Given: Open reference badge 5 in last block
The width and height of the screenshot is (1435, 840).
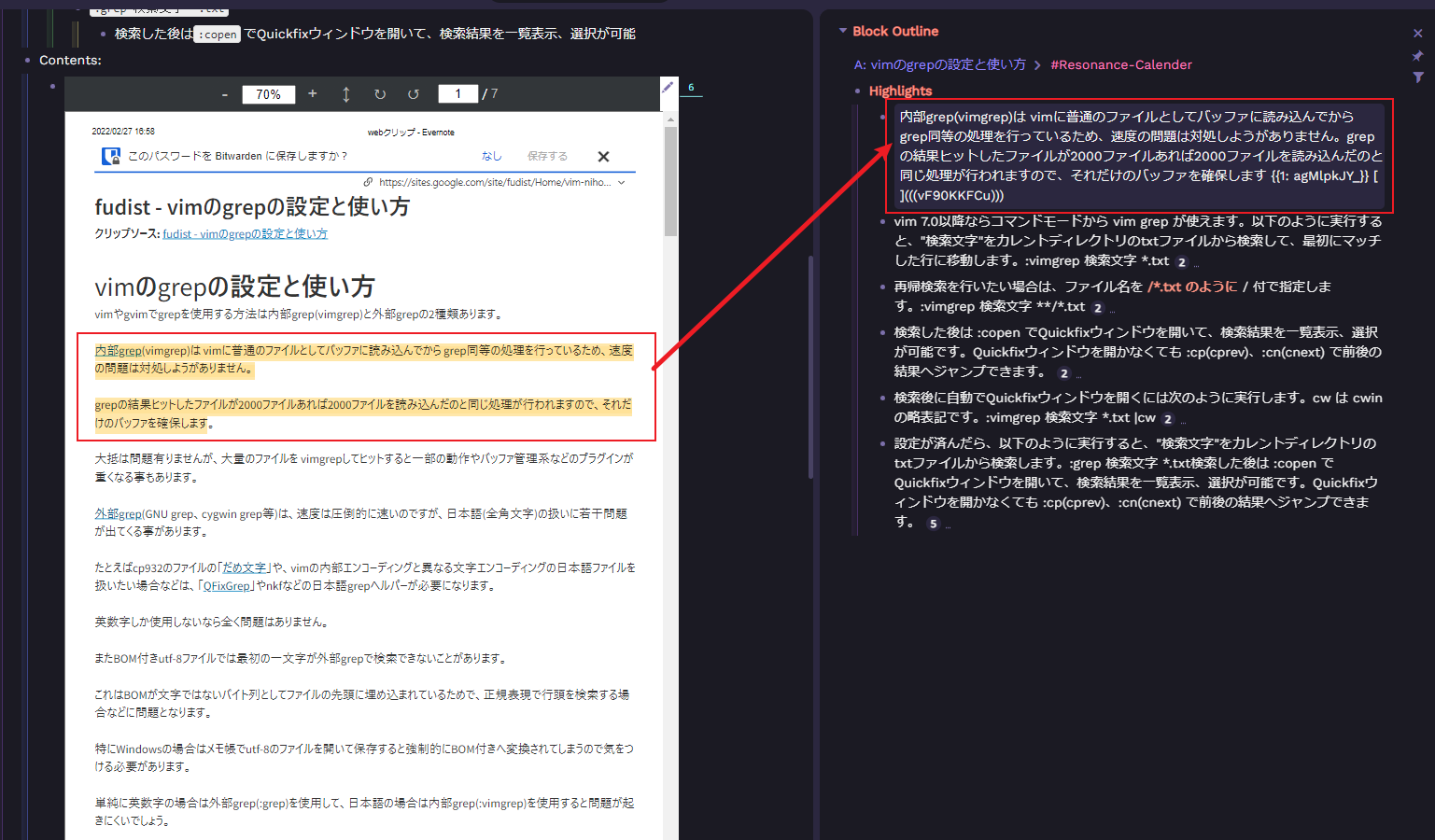Looking at the screenshot, I should coord(933,524).
